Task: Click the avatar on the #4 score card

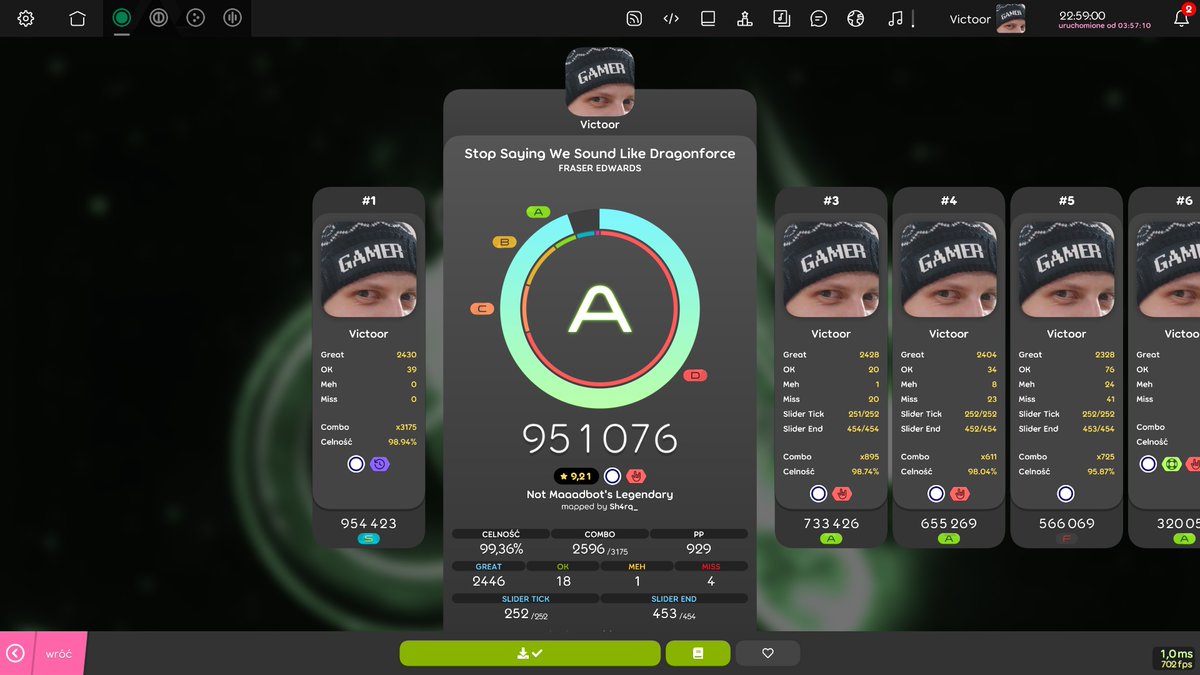Action: (948, 267)
